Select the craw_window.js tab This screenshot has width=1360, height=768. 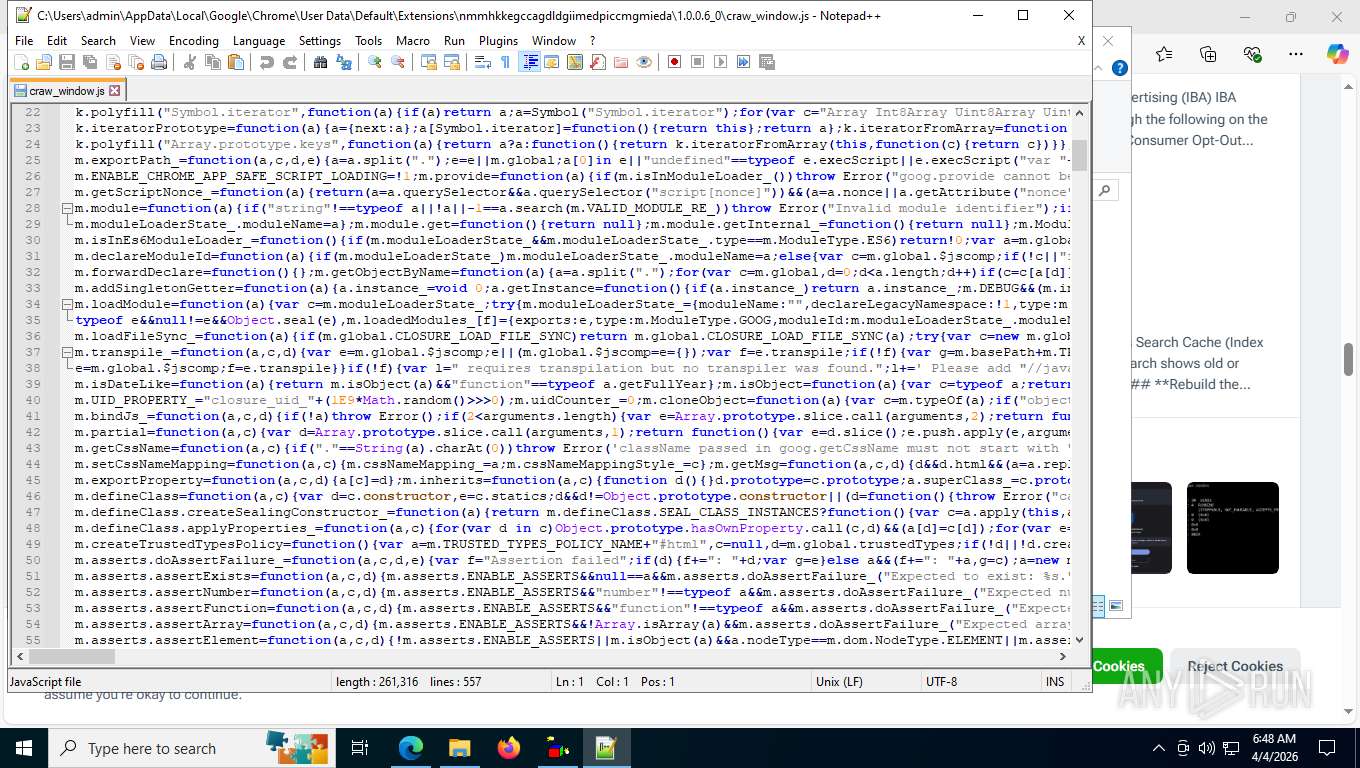click(66, 90)
